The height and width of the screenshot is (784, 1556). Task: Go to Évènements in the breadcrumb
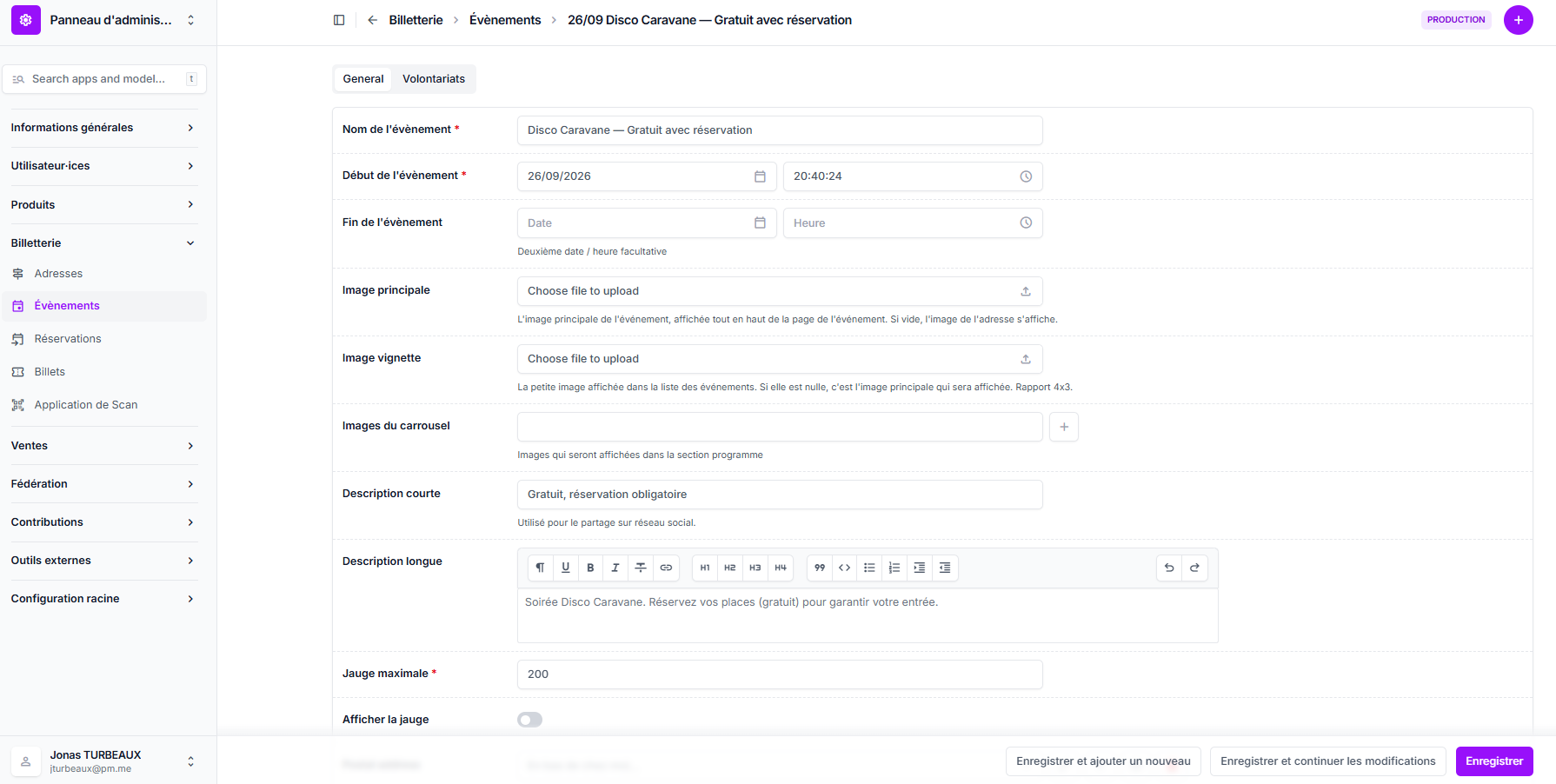tap(505, 20)
